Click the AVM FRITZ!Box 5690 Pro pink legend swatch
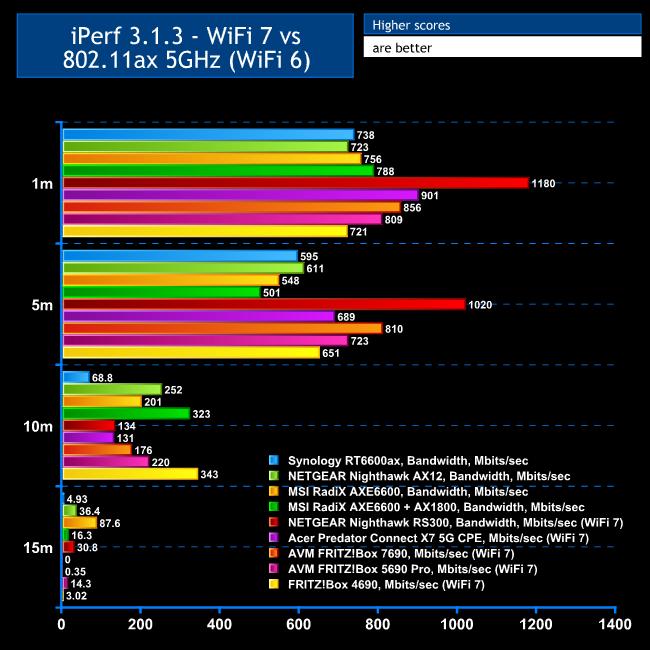This screenshot has width=650, height=650. (x=274, y=569)
